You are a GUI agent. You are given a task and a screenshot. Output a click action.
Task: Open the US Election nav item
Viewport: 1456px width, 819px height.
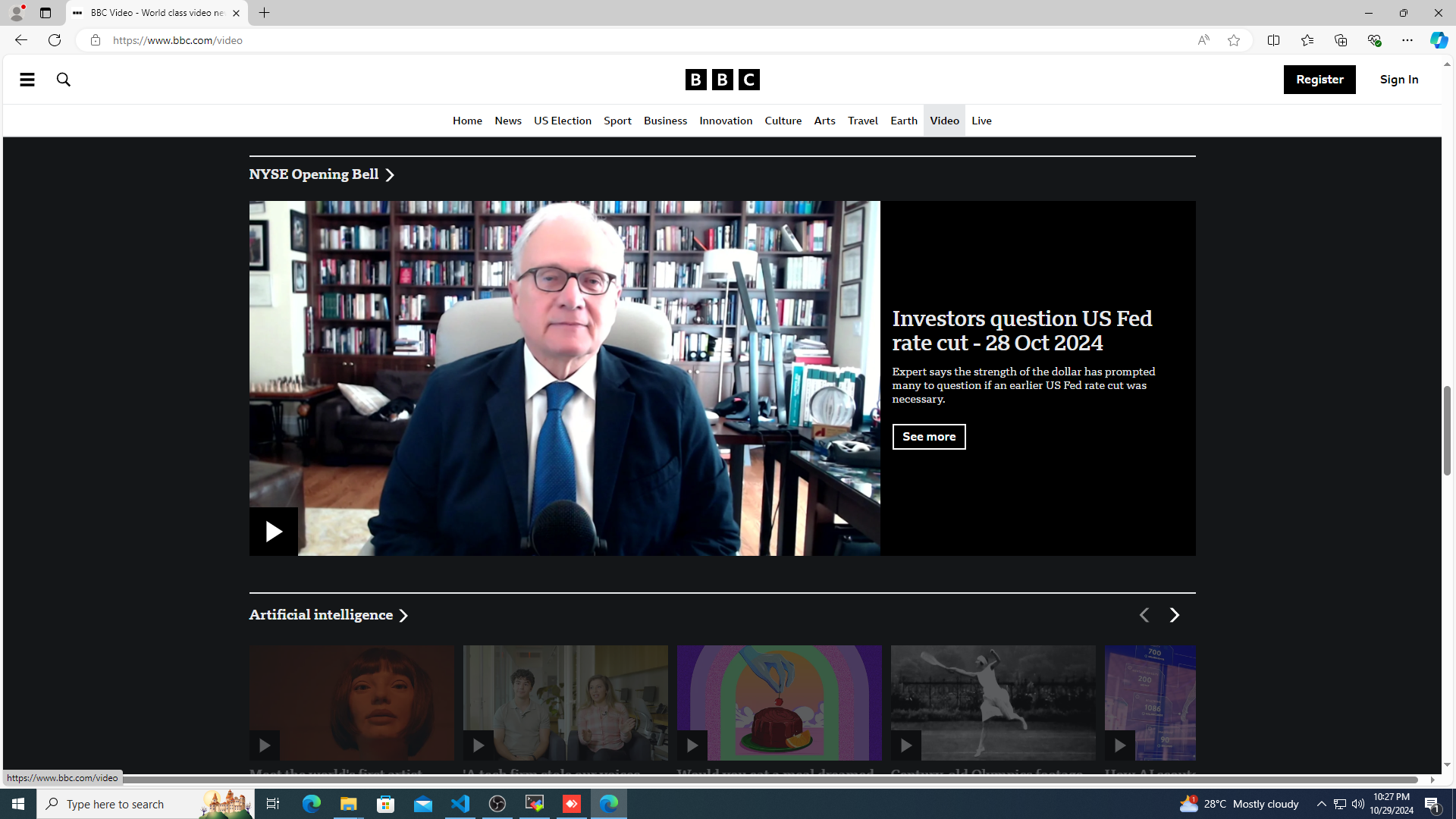563,121
